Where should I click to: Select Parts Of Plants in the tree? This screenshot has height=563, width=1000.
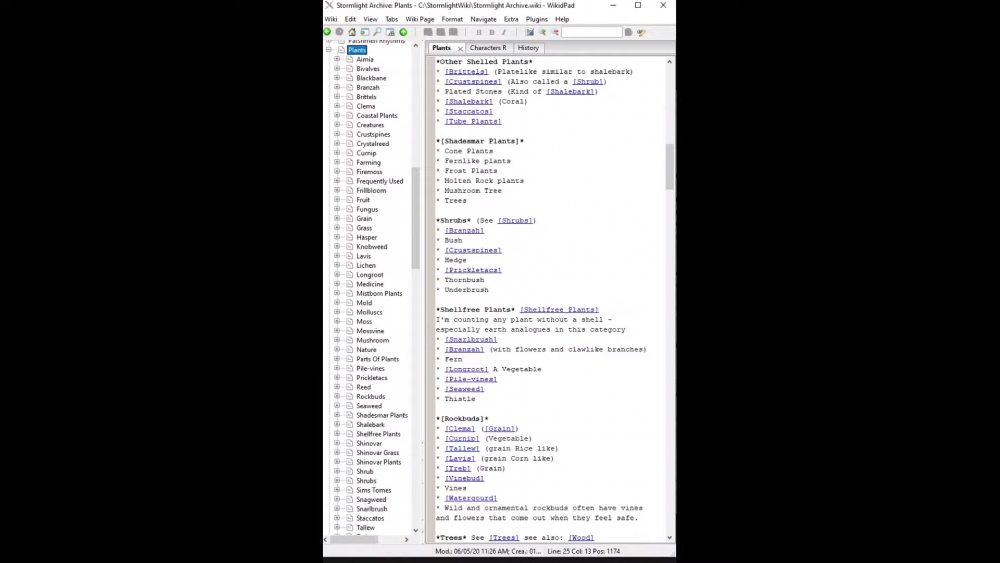[x=378, y=359]
